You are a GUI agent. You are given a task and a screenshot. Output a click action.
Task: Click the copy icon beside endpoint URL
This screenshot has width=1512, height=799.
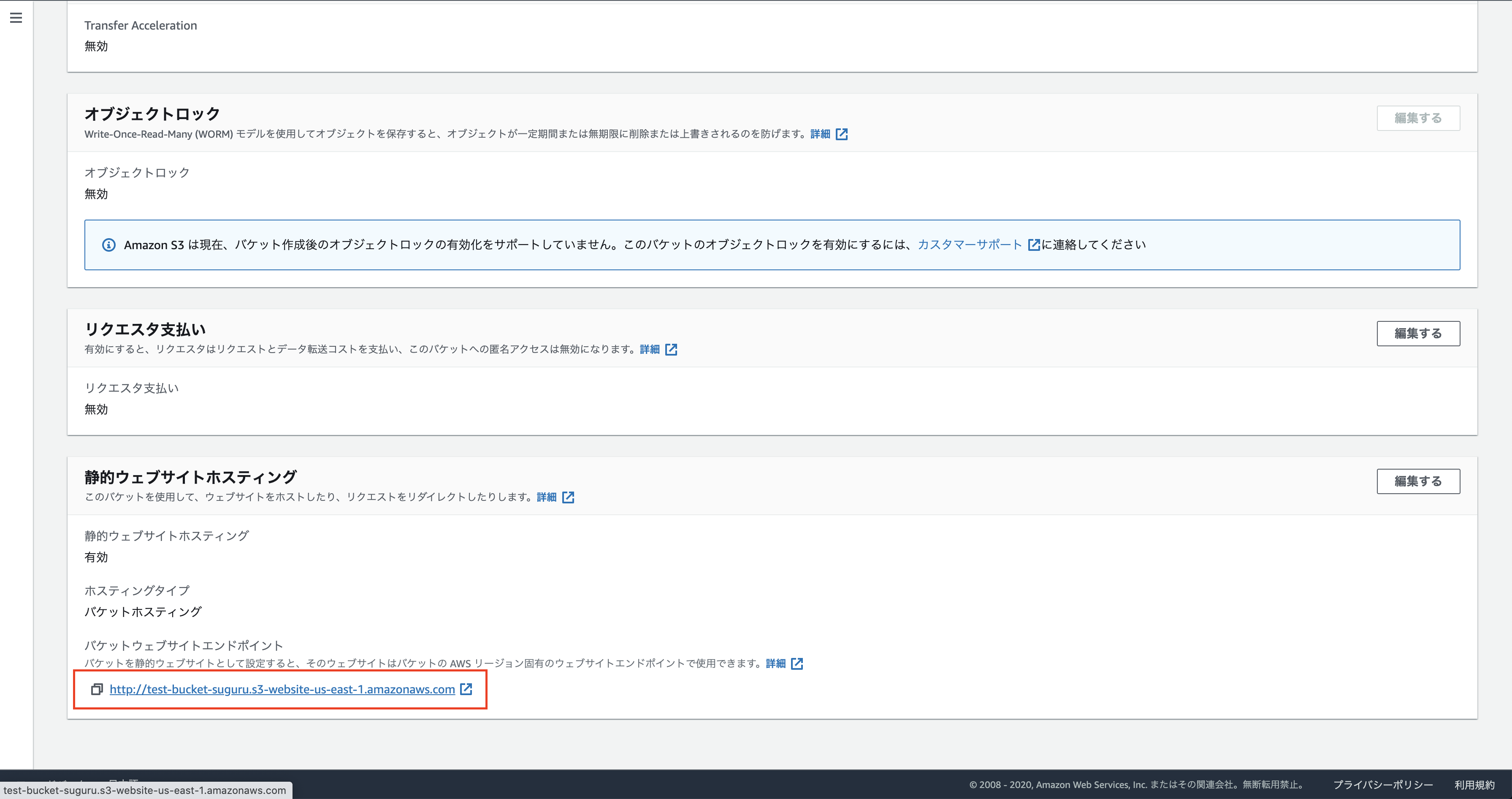click(x=97, y=689)
